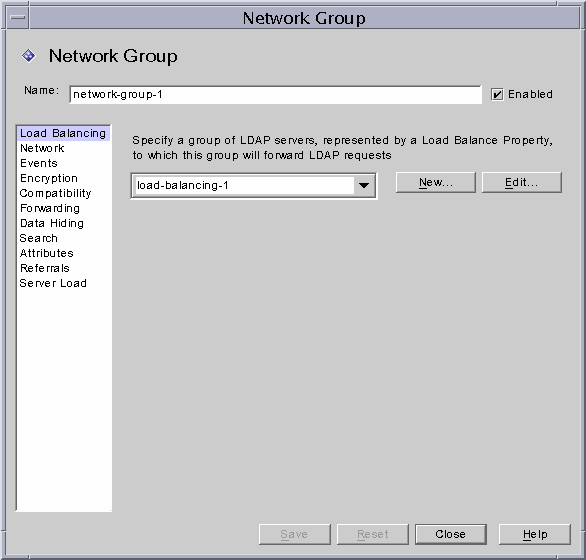Viewport: 586px width, 560px height.
Task: Click the Name field containing network-group-1
Action: tap(275, 95)
